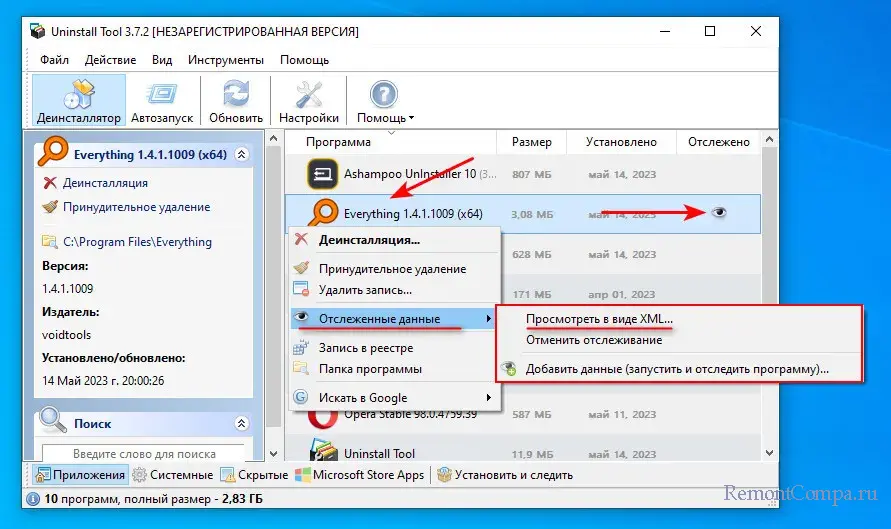The width and height of the screenshot is (891, 529).
Task: Click the search input field
Action: coord(144,454)
